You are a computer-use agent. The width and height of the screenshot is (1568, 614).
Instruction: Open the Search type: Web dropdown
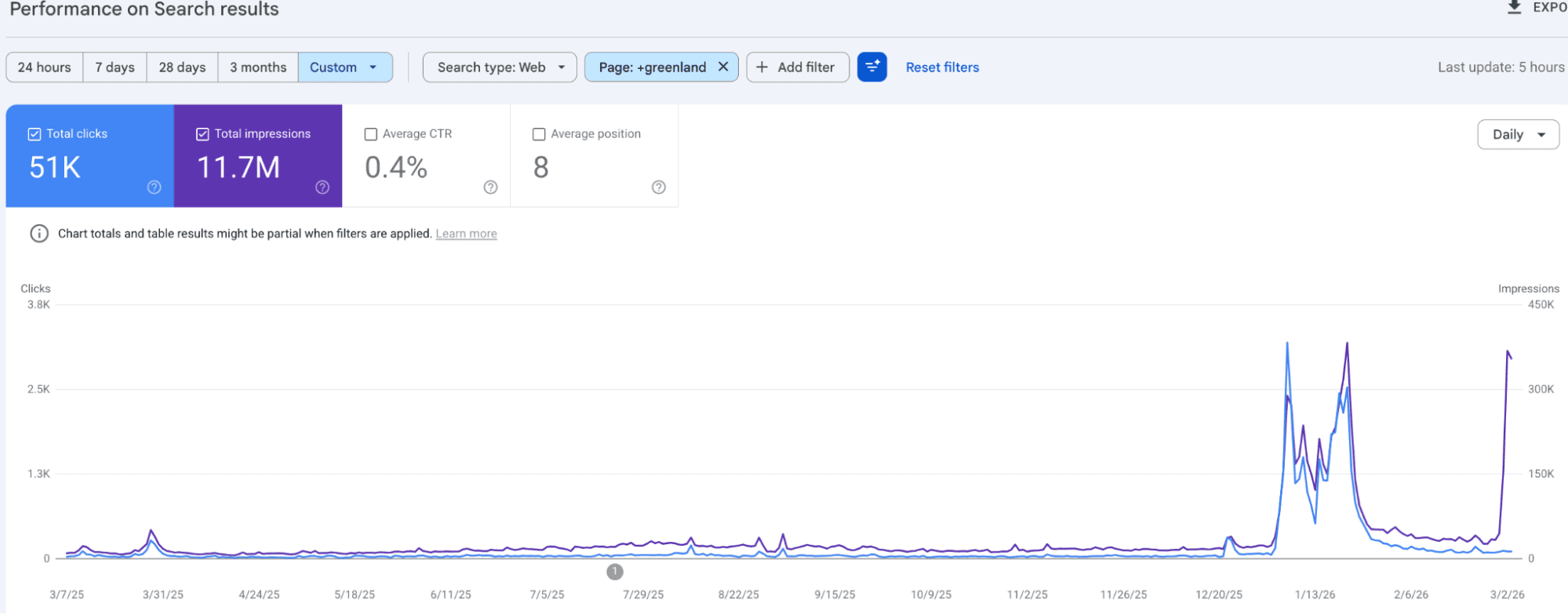coord(500,67)
